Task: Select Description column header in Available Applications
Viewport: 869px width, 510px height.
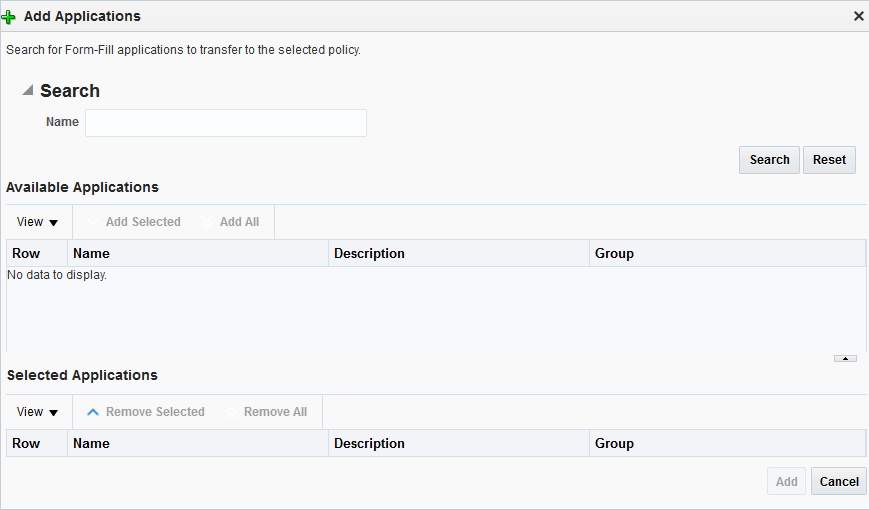Action: (x=459, y=253)
